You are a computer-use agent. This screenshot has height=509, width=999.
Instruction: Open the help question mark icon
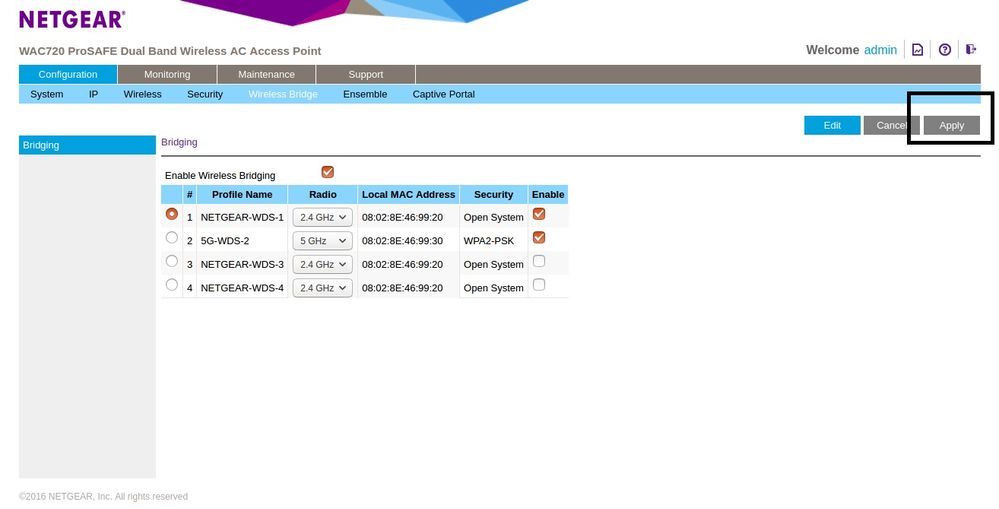(x=945, y=50)
